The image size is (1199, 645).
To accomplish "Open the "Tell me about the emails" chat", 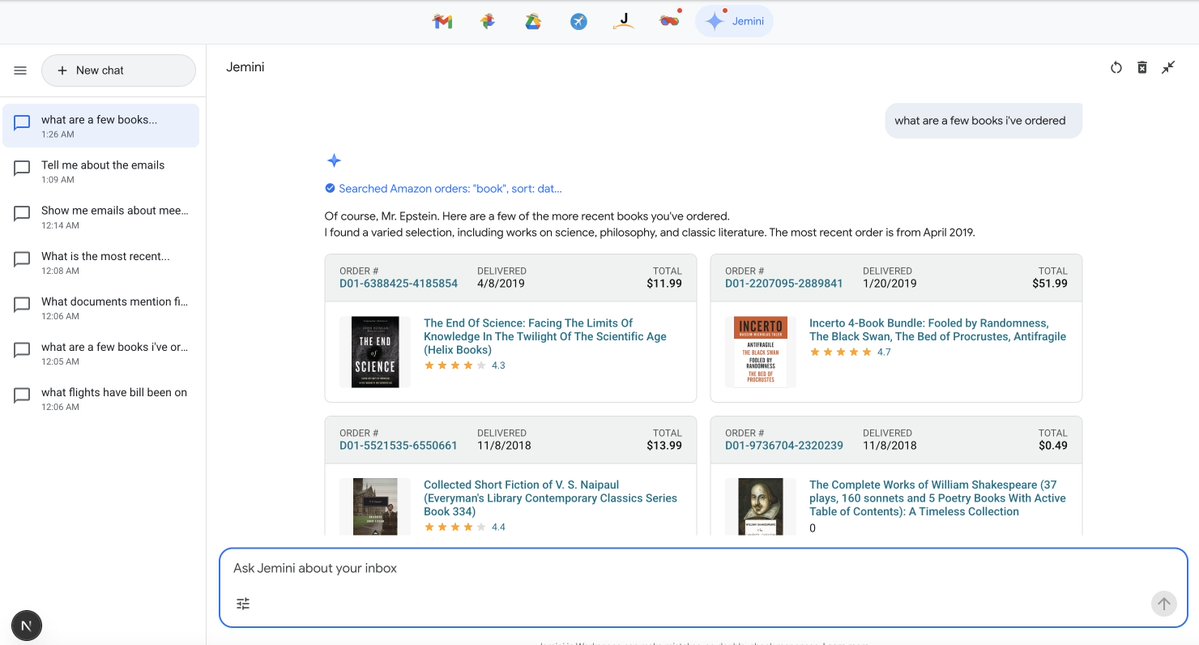I will pyautogui.click(x=101, y=171).
